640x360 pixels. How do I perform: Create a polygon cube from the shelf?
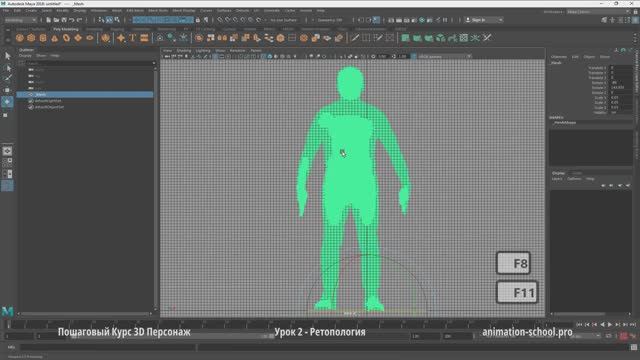[x=31, y=38]
